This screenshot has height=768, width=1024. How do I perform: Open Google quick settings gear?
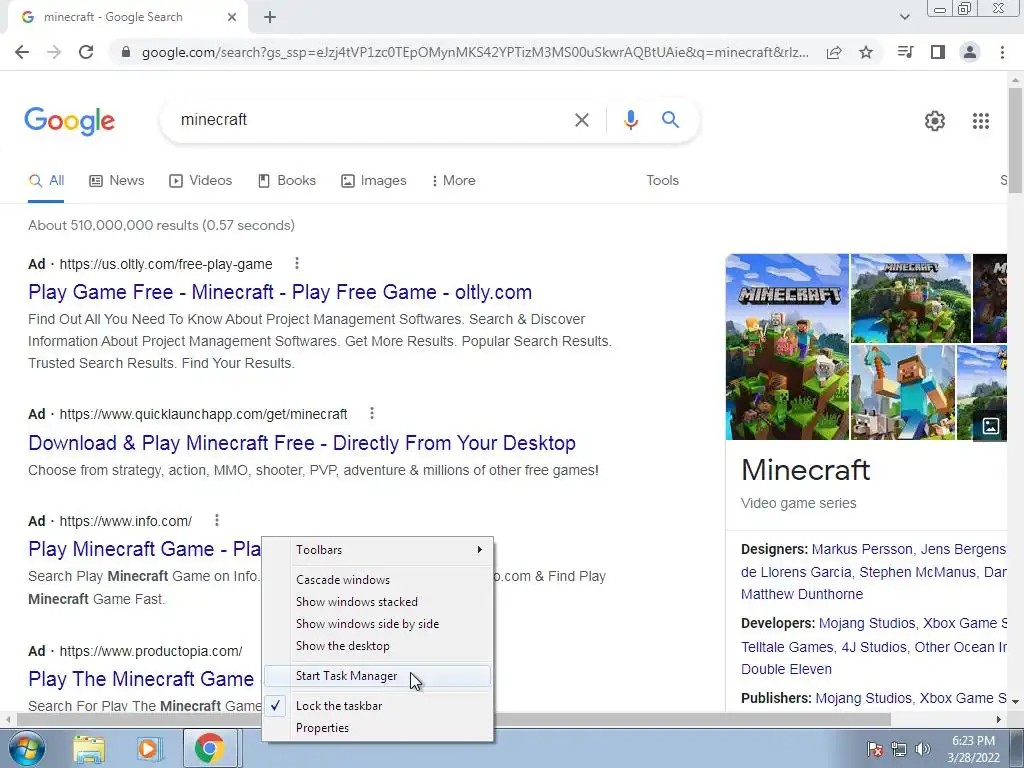(935, 121)
